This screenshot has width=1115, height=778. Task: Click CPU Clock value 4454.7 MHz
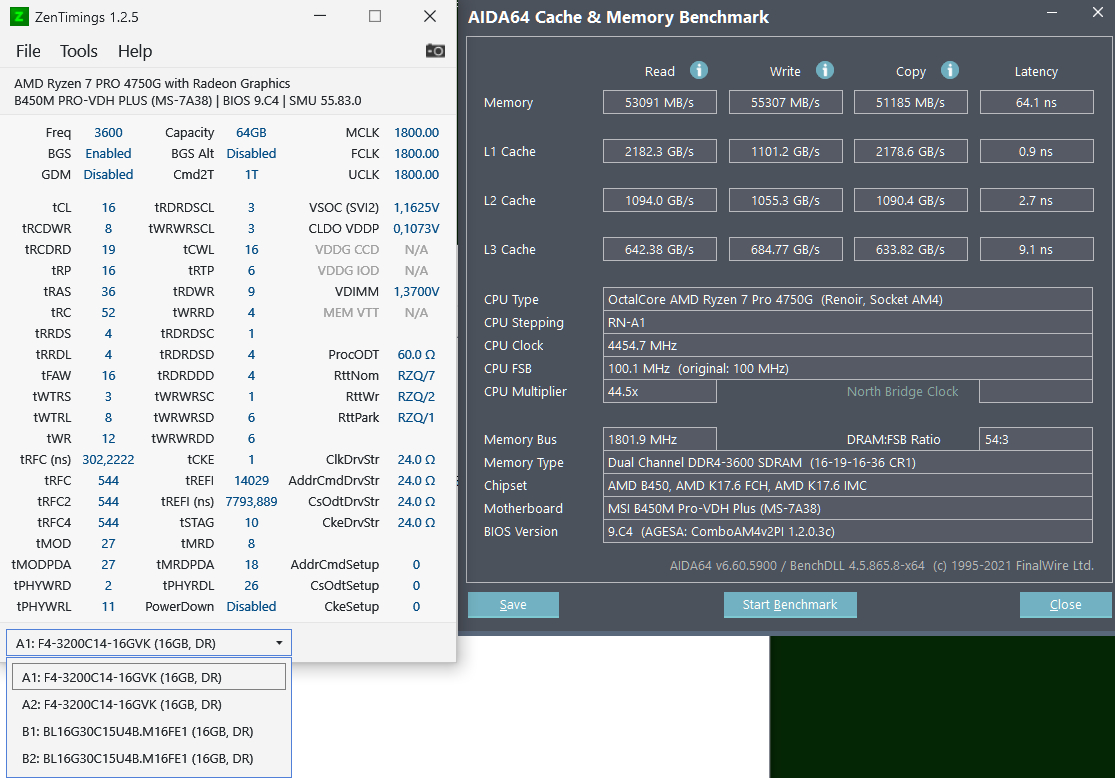click(x=848, y=346)
